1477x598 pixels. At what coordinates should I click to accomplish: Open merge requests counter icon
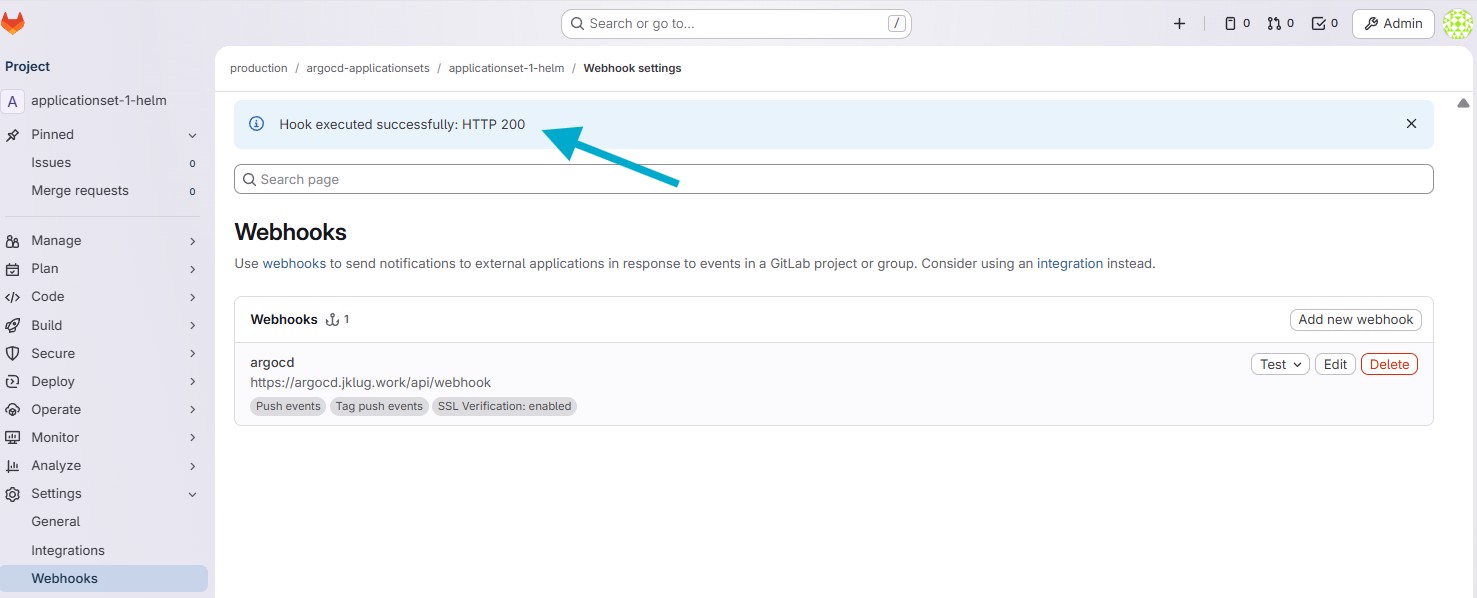tap(1280, 23)
